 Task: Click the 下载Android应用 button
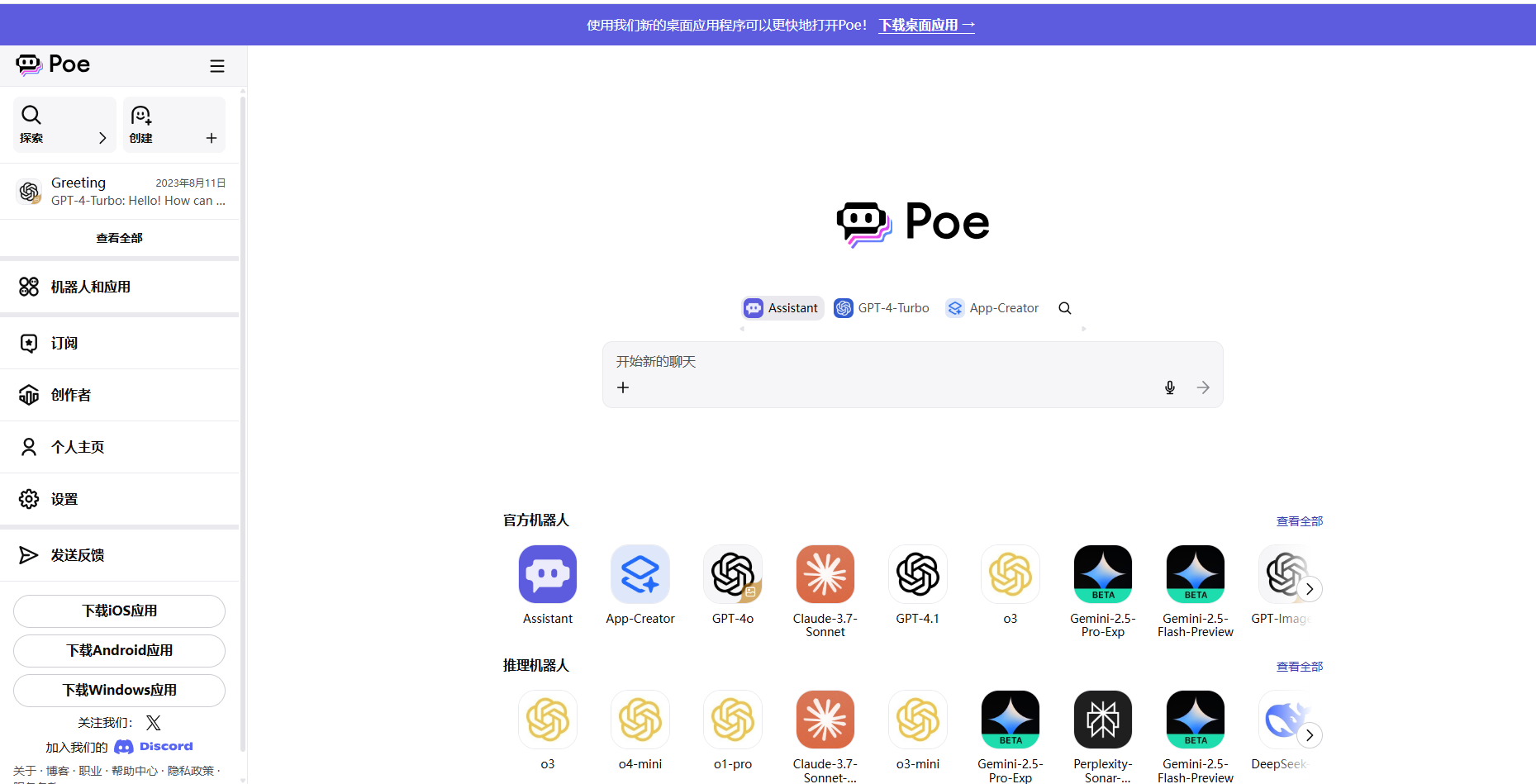click(120, 651)
